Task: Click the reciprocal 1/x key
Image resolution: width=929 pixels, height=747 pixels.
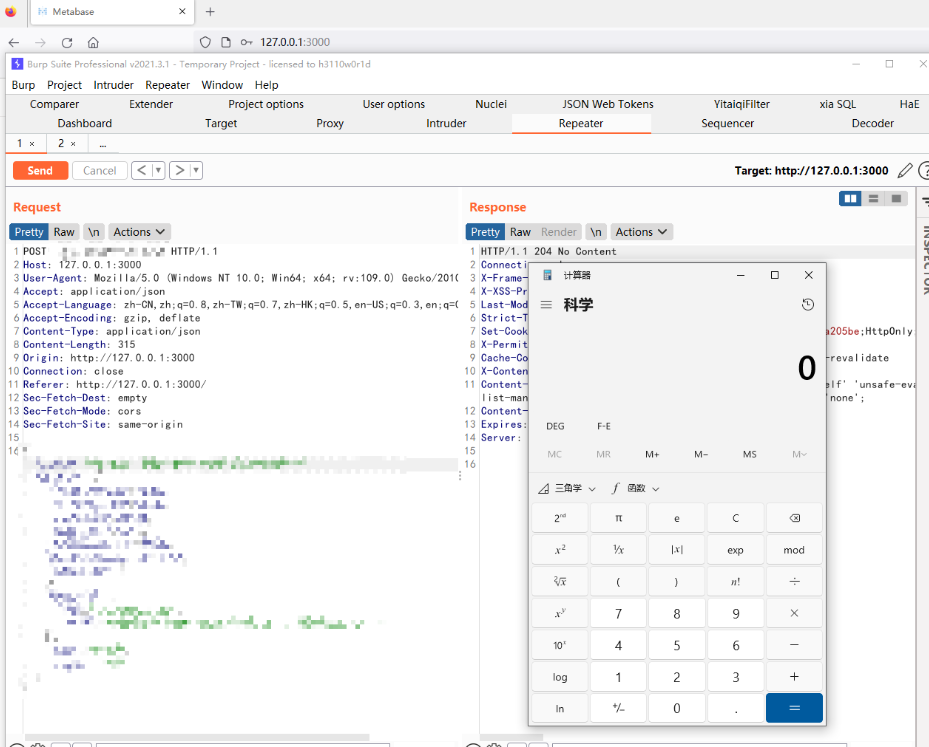Action: pyautogui.click(x=618, y=550)
